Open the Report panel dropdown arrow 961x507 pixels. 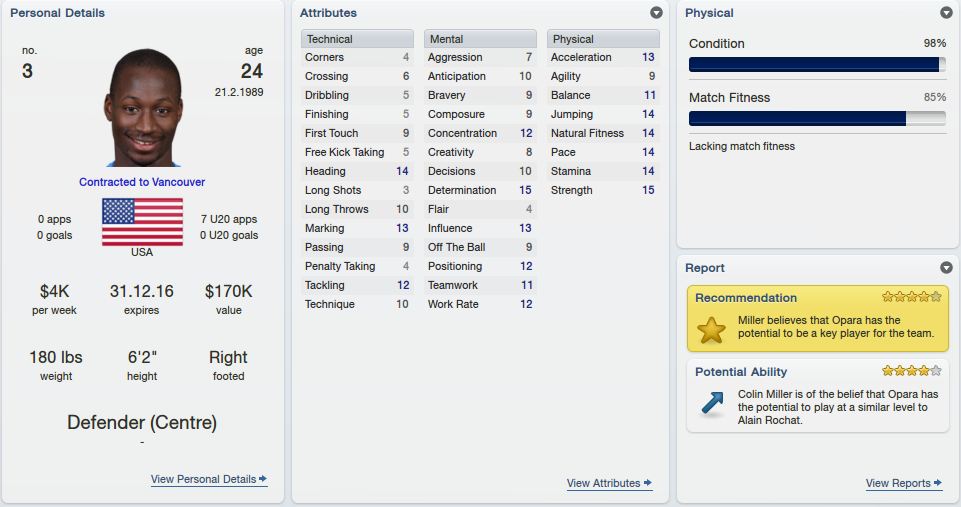946,268
